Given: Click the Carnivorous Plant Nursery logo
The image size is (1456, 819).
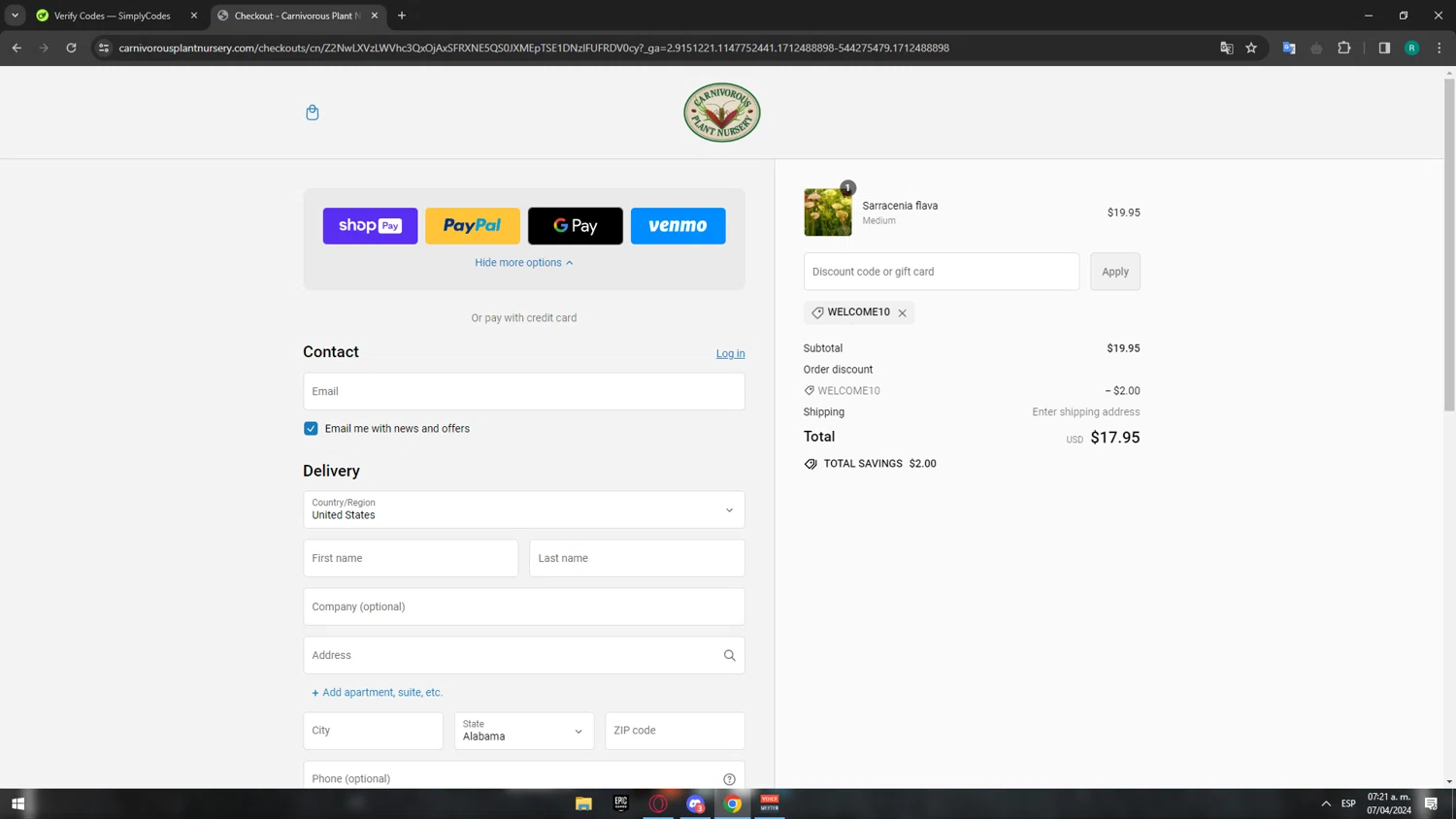Looking at the screenshot, I should point(721,113).
